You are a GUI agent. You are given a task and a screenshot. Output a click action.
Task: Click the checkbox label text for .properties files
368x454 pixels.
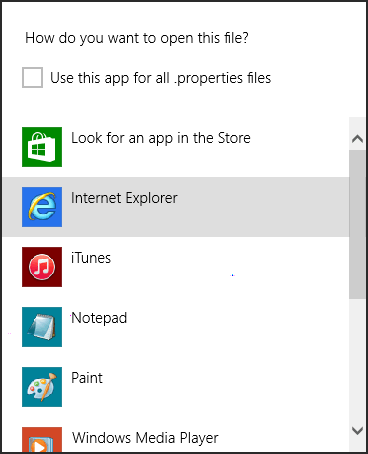(161, 78)
